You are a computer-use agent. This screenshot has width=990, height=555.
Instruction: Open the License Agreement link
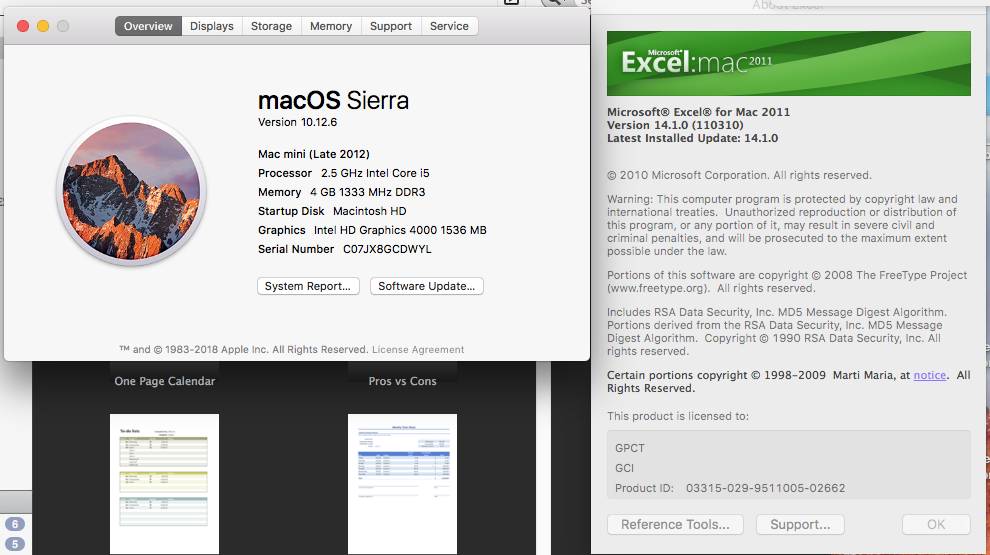pos(418,350)
